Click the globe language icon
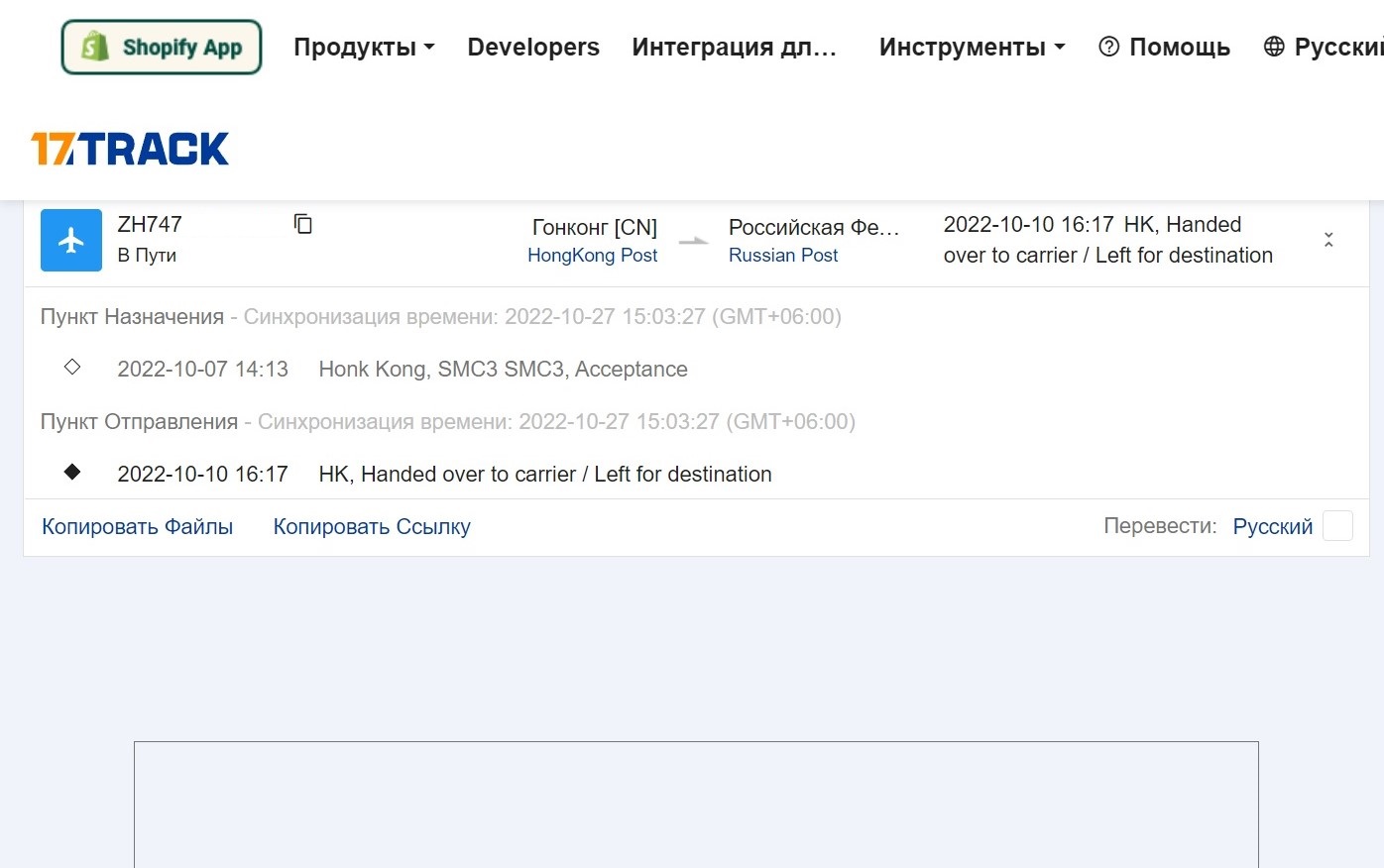 tap(1274, 47)
